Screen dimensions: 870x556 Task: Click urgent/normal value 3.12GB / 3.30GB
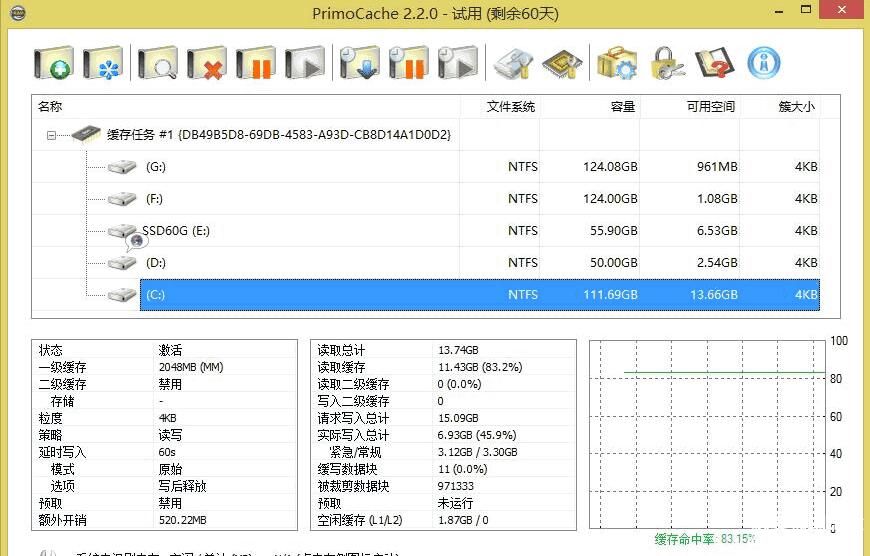(x=477, y=452)
